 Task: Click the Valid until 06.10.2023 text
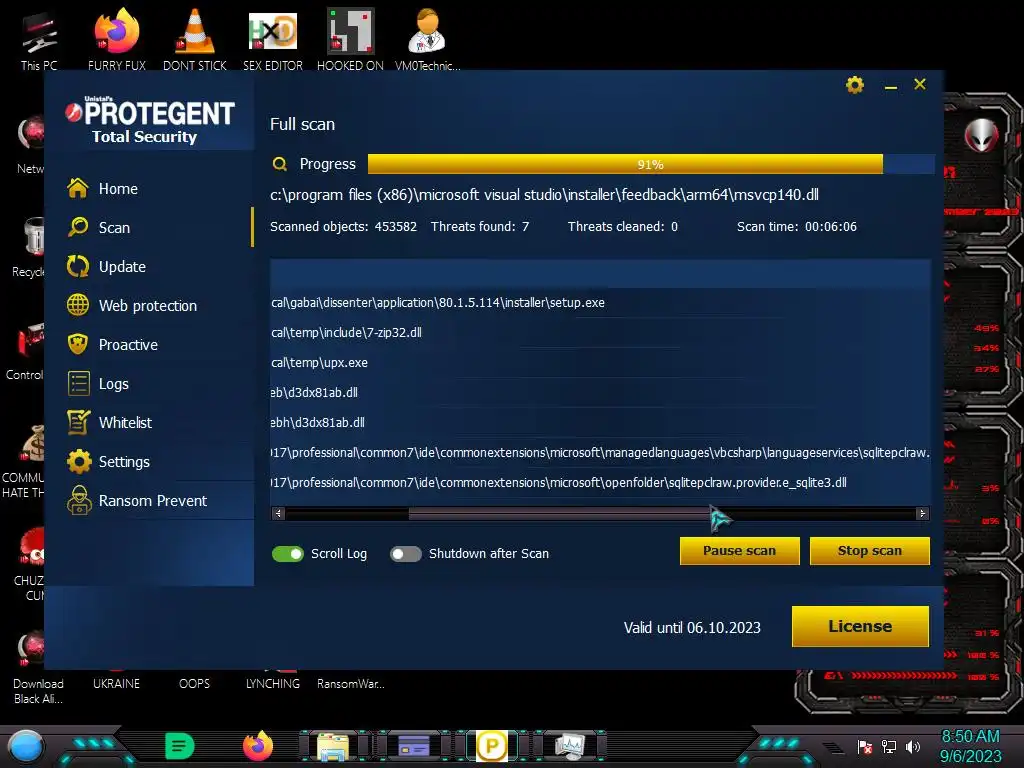(692, 628)
